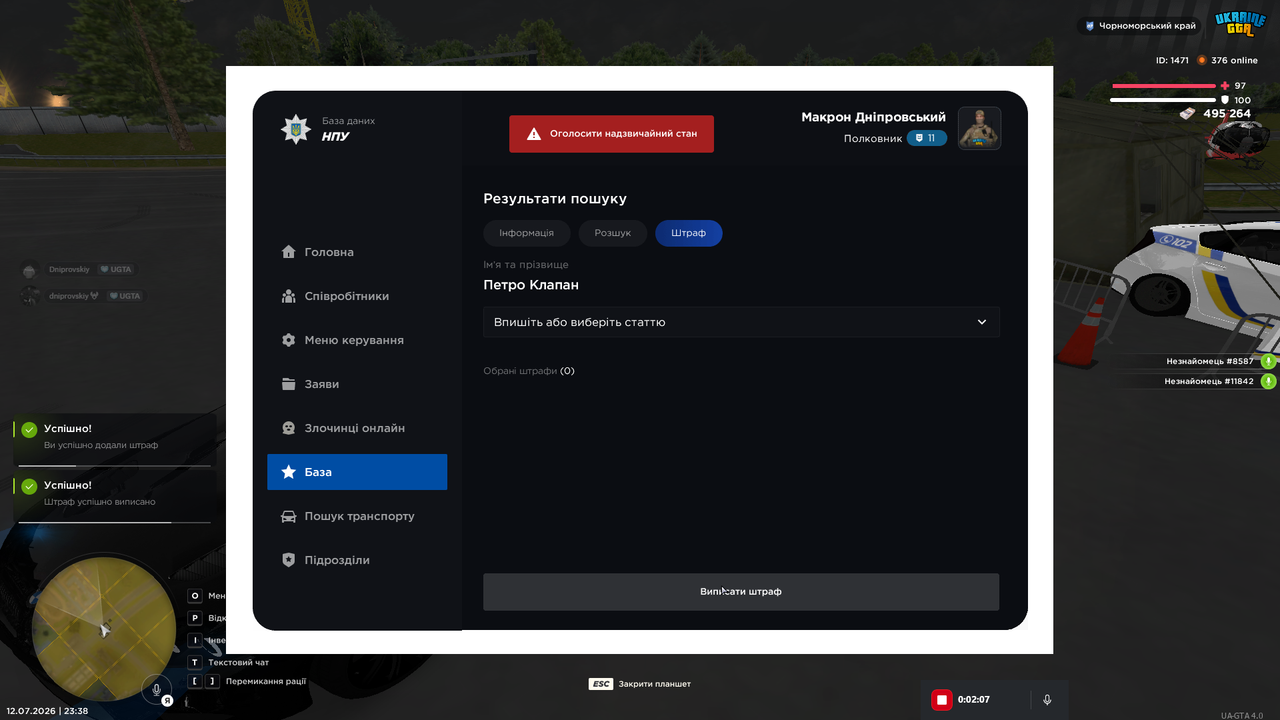
Task: Click the star icon beside База
Action: point(288,472)
